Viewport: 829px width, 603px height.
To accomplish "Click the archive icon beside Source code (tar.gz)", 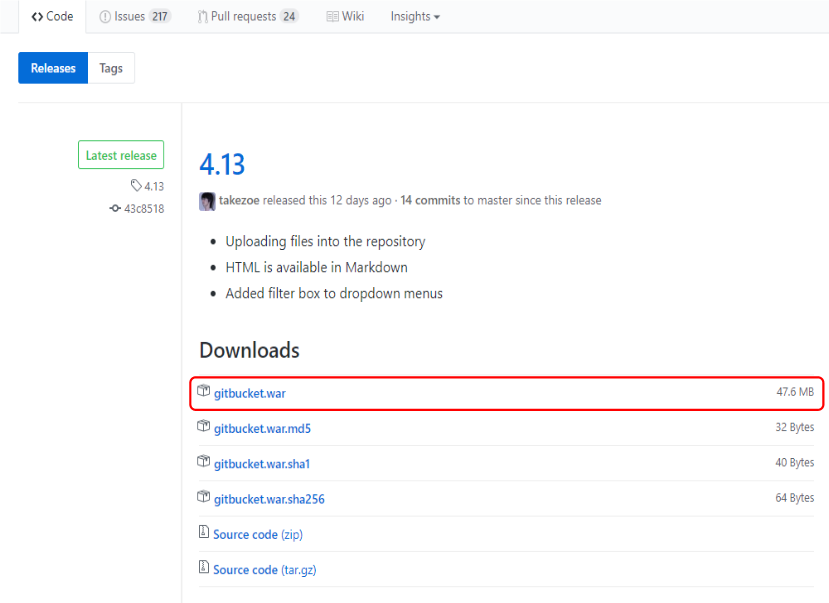I will click(x=204, y=567).
